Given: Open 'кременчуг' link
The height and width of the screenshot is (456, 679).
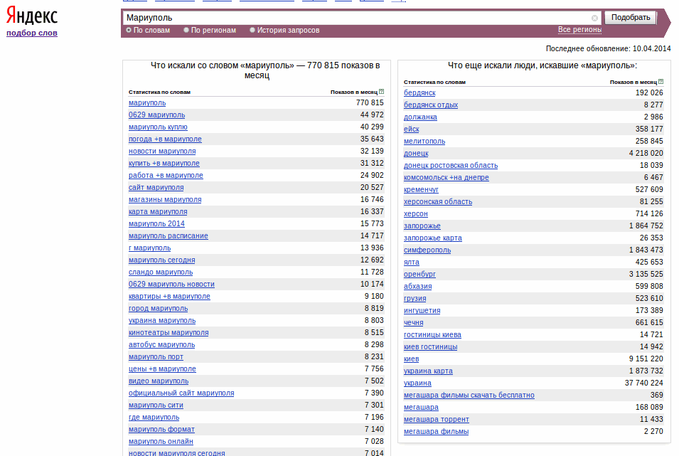Looking at the screenshot, I should click(x=421, y=190).
